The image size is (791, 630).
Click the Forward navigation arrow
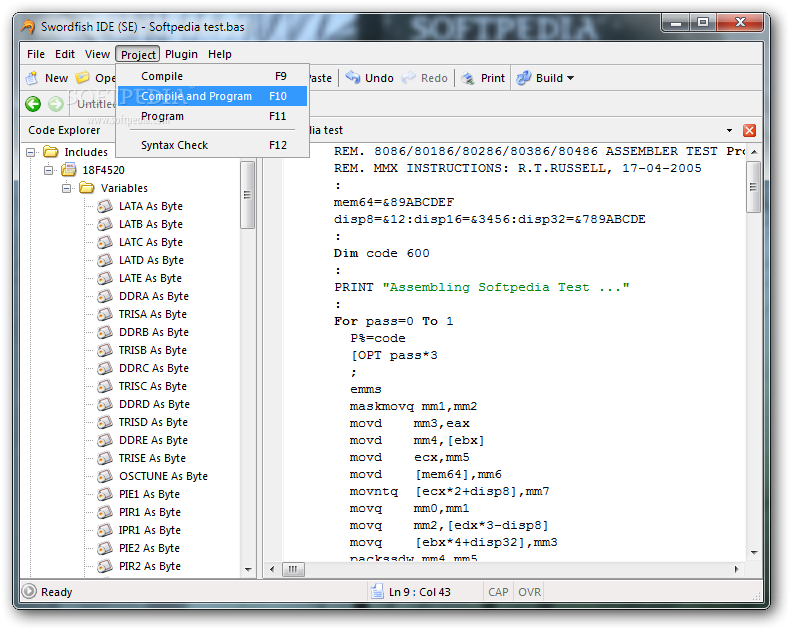(56, 104)
